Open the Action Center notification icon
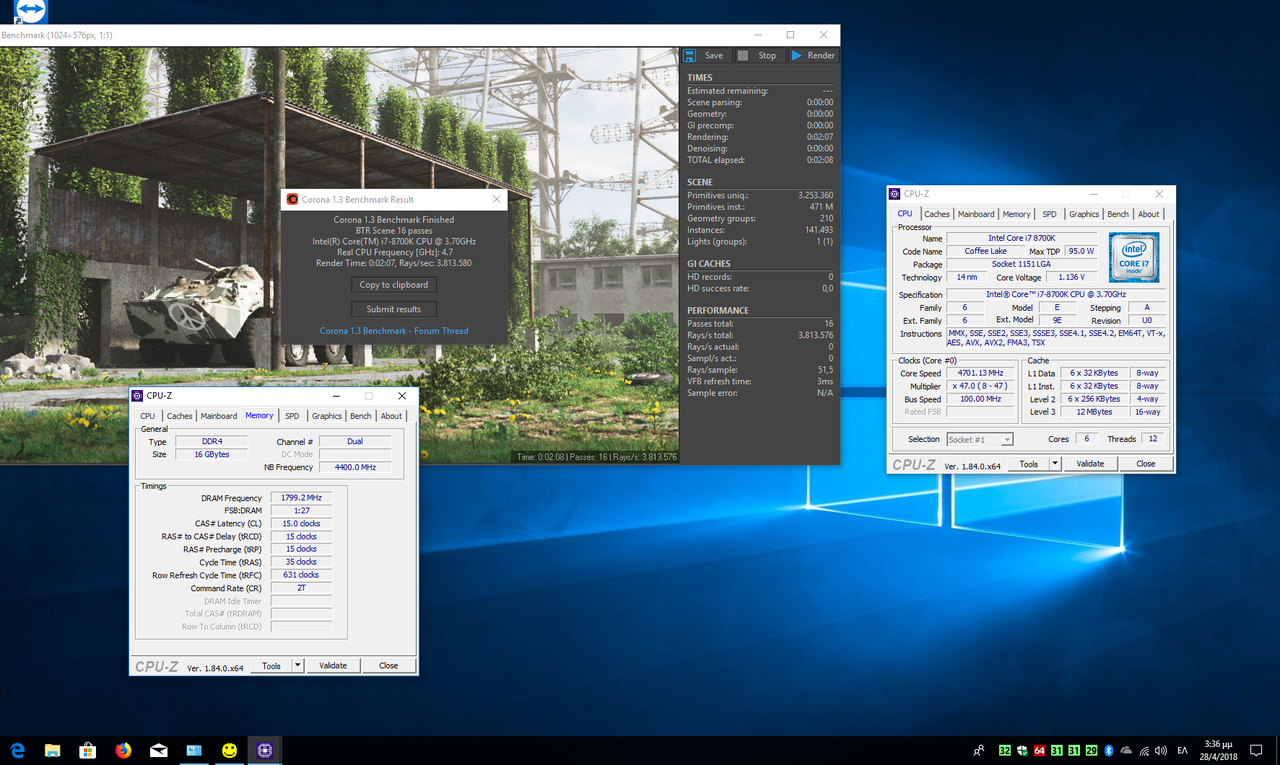 [1255, 750]
